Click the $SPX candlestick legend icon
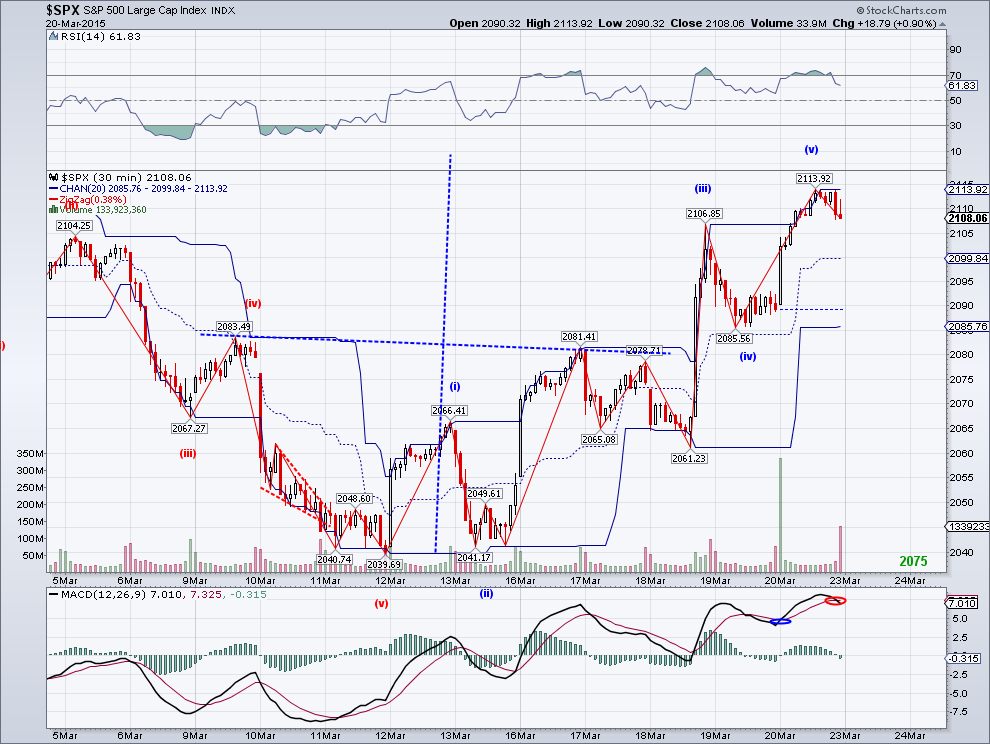 click(54, 177)
